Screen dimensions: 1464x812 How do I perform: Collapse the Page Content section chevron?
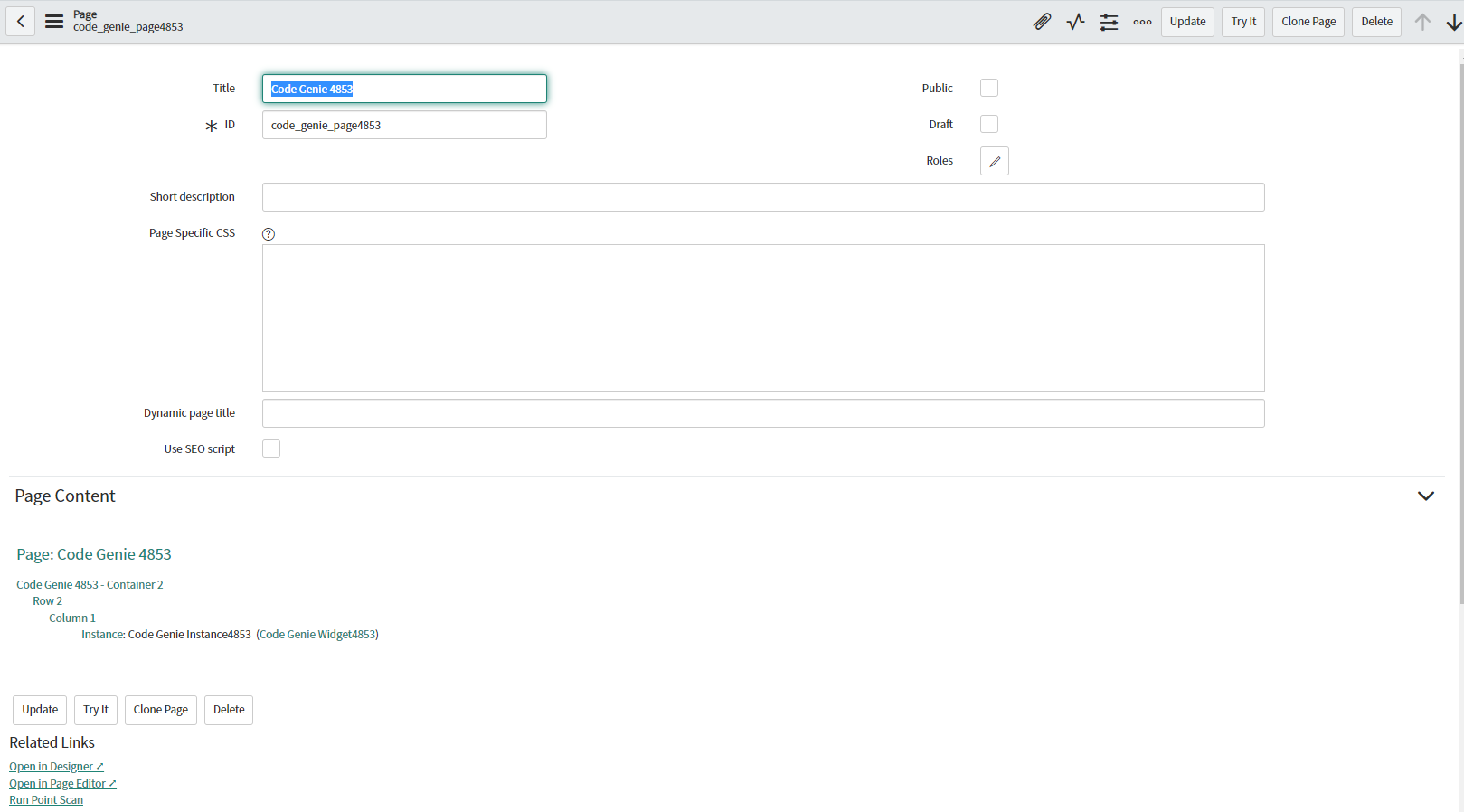click(1426, 496)
